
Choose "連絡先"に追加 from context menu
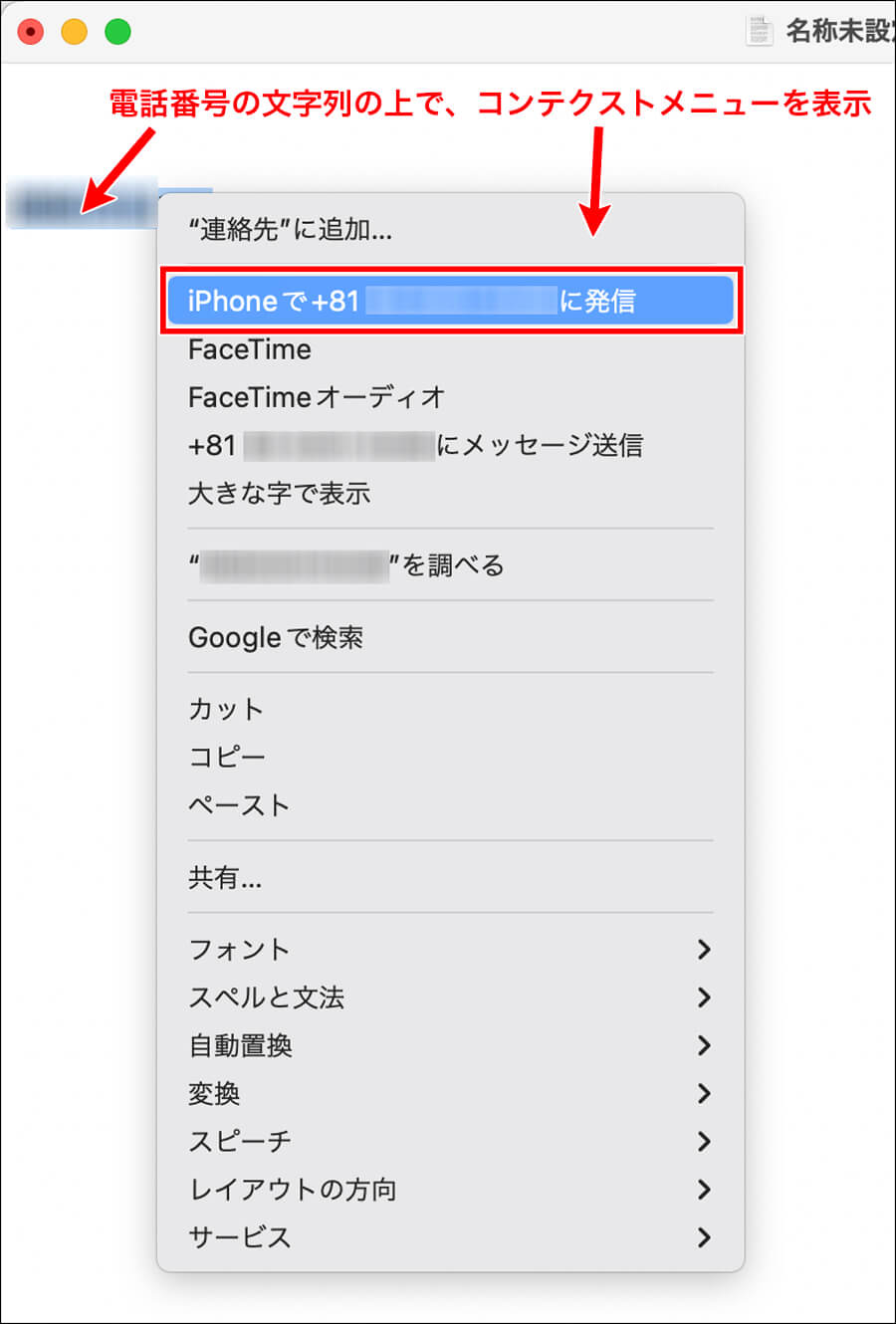(x=290, y=230)
